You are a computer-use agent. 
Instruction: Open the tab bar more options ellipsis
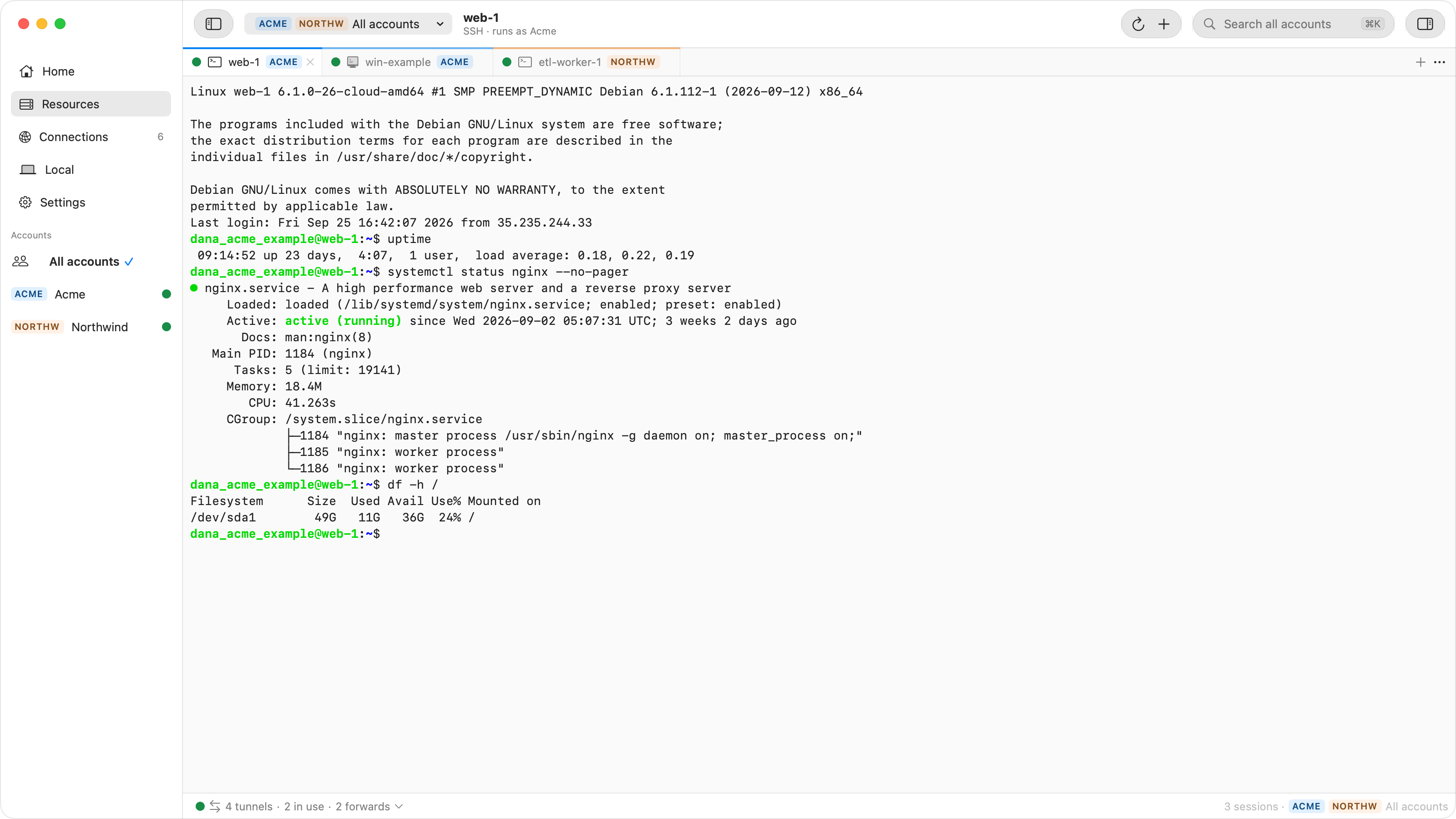pyautogui.click(x=1440, y=62)
